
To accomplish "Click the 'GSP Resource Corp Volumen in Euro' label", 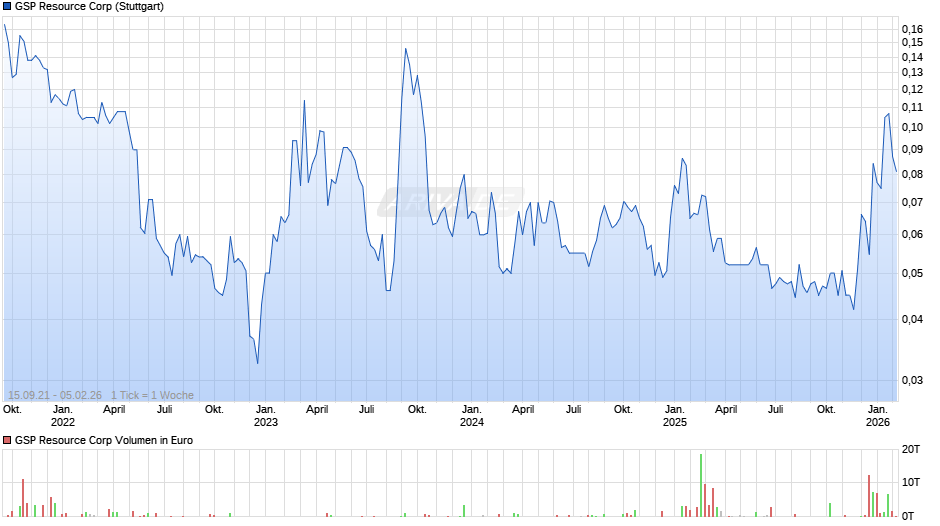I will tap(104, 440).
